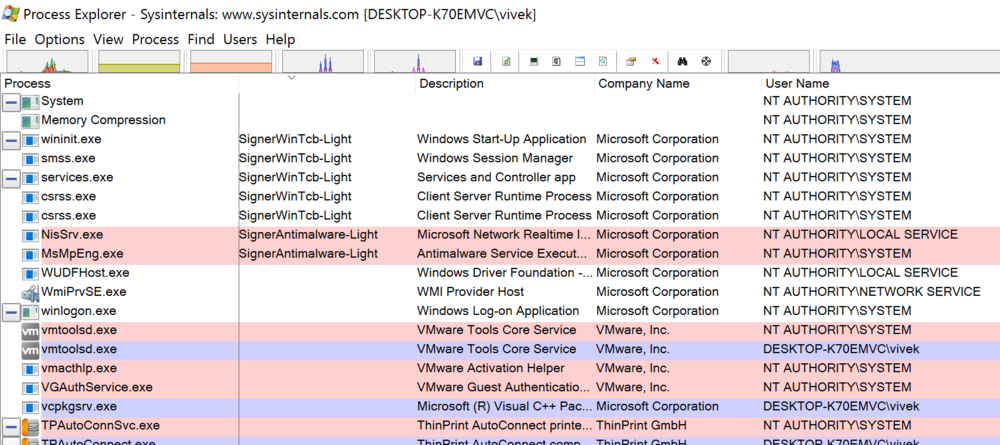Click the Refresh Now toolbar icon

(x=507, y=61)
